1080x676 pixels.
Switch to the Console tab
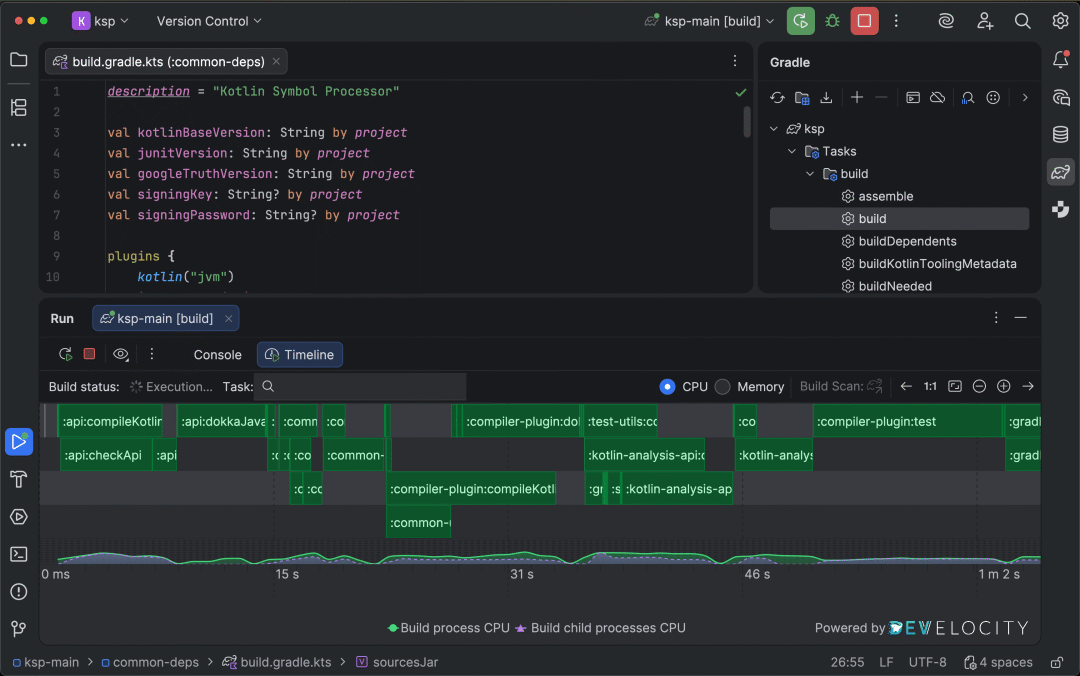(217, 355)
